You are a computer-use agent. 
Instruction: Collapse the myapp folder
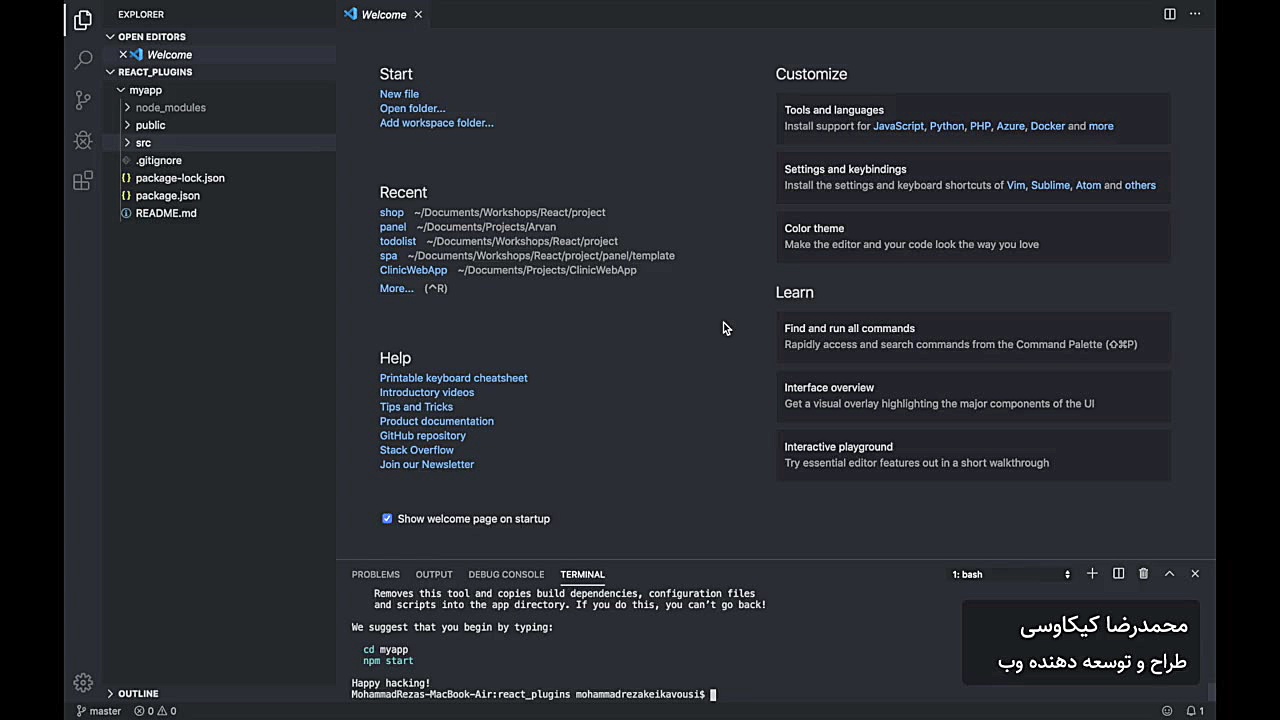[145, 90]
